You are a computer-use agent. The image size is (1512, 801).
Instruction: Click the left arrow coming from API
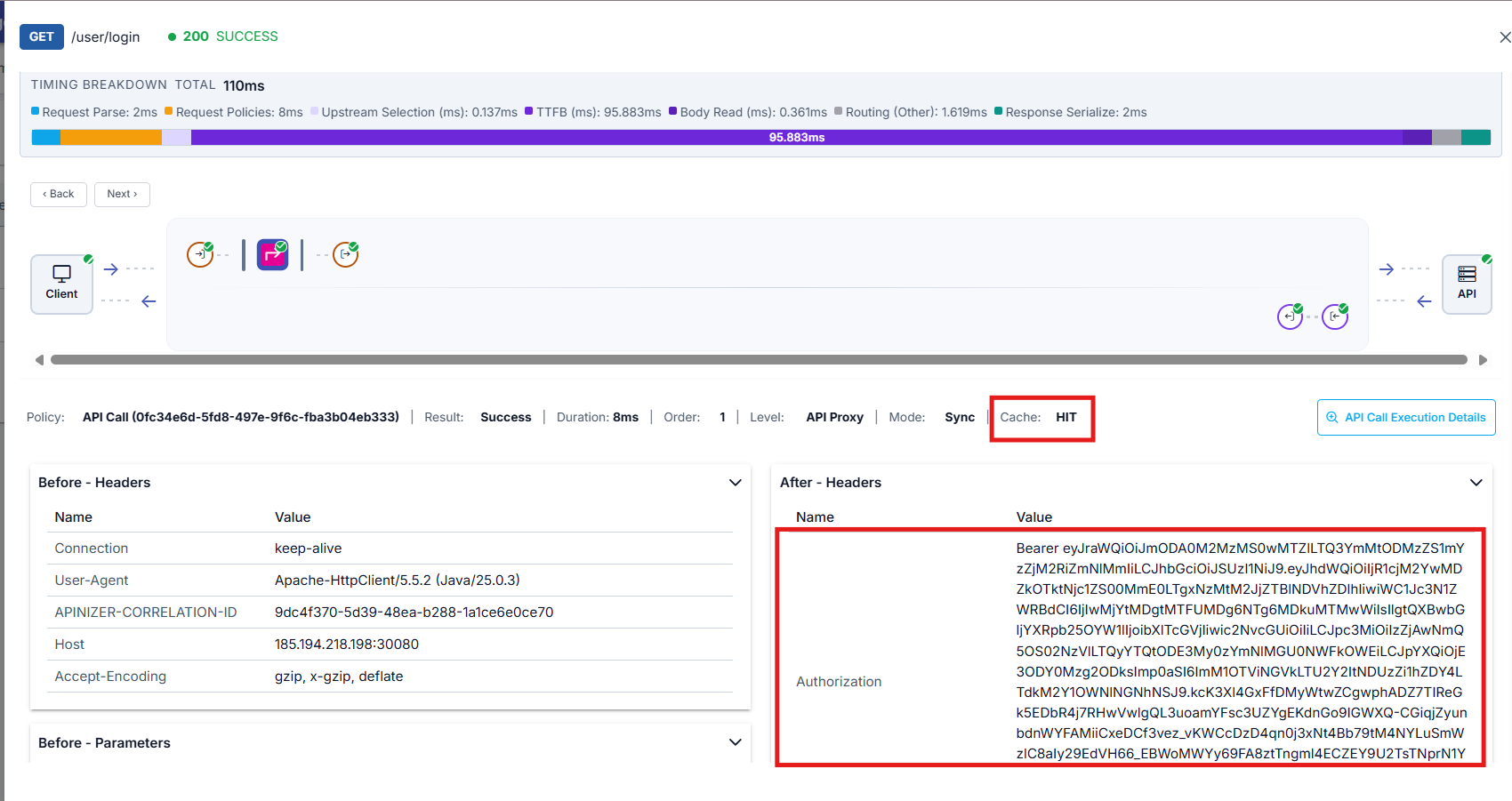click(x=1424, y=301)
